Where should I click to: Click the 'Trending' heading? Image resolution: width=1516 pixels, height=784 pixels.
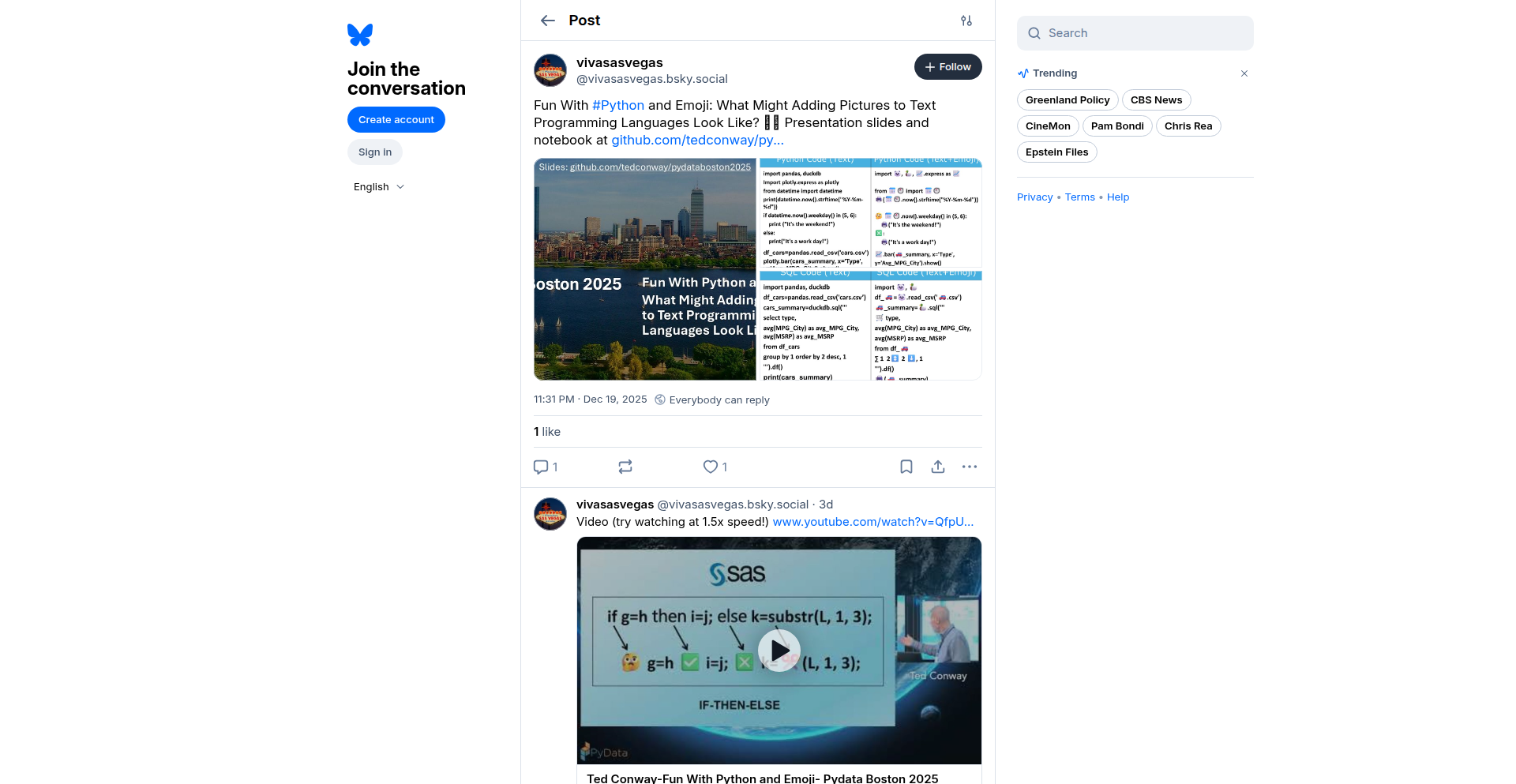coord(1055,73)
